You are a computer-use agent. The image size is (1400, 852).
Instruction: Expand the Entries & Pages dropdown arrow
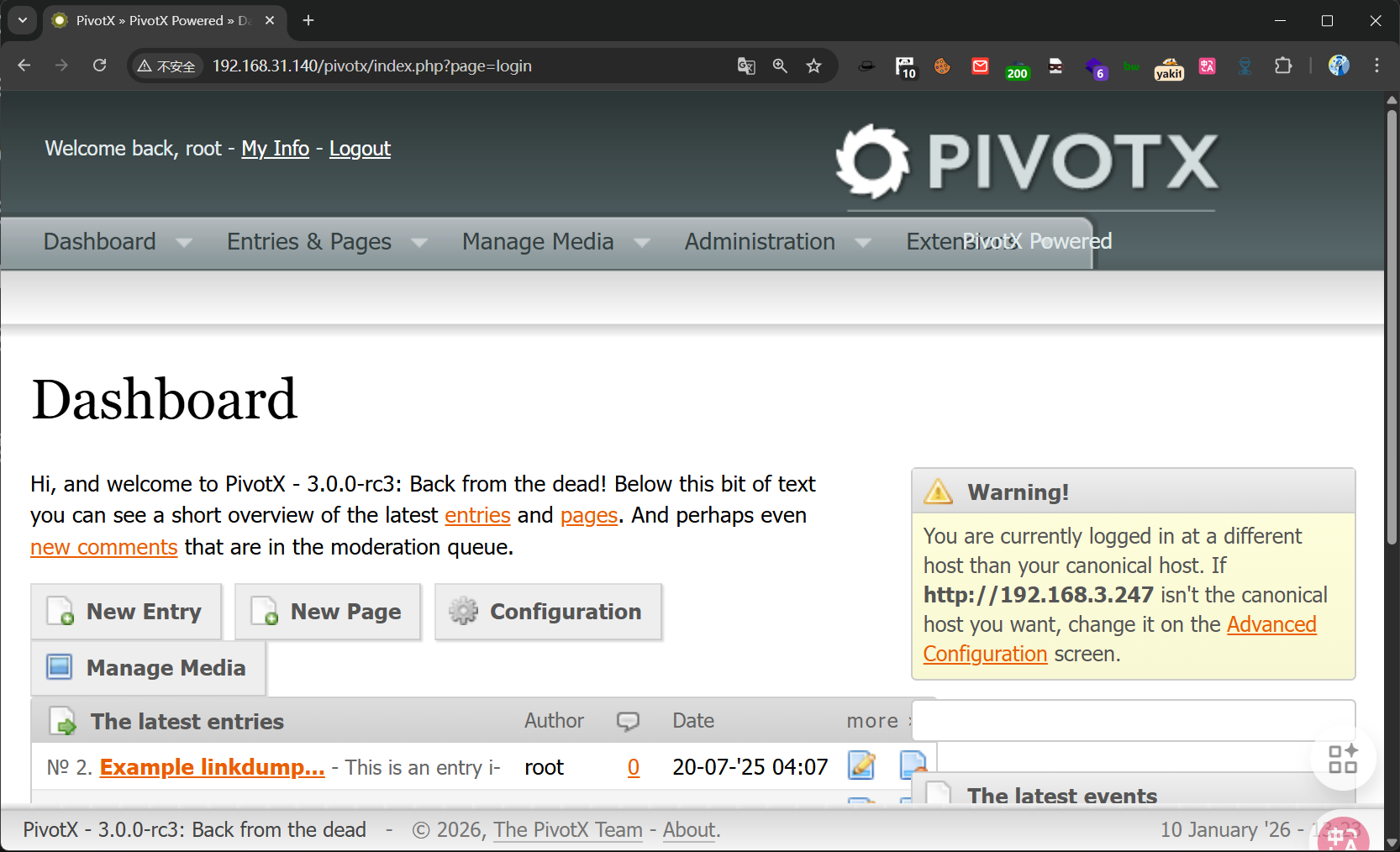click(419, 243)
